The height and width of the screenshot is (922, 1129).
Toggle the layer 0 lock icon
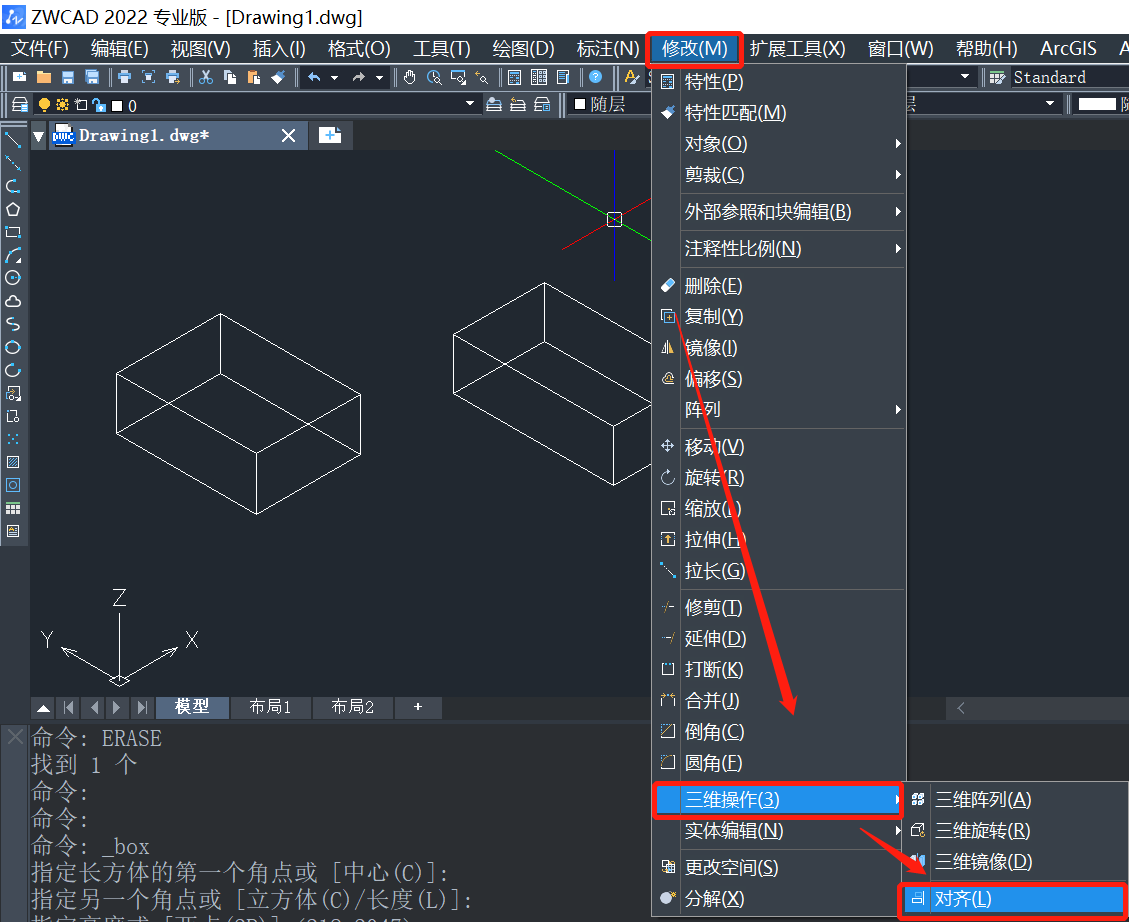(98, 105)
